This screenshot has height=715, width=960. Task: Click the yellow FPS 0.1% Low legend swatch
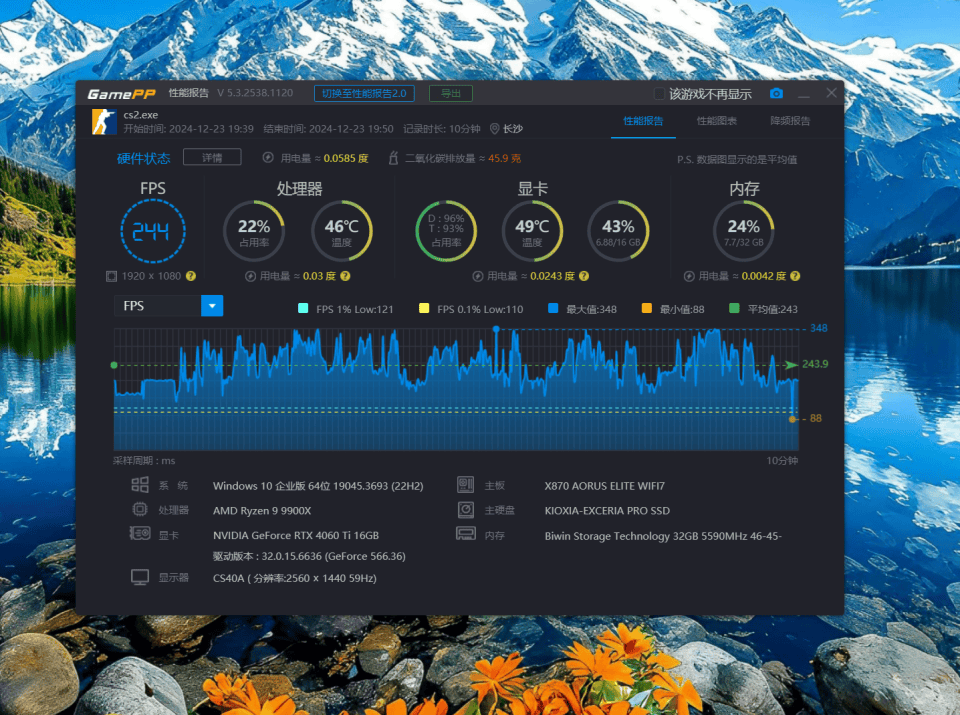(424, 309)
